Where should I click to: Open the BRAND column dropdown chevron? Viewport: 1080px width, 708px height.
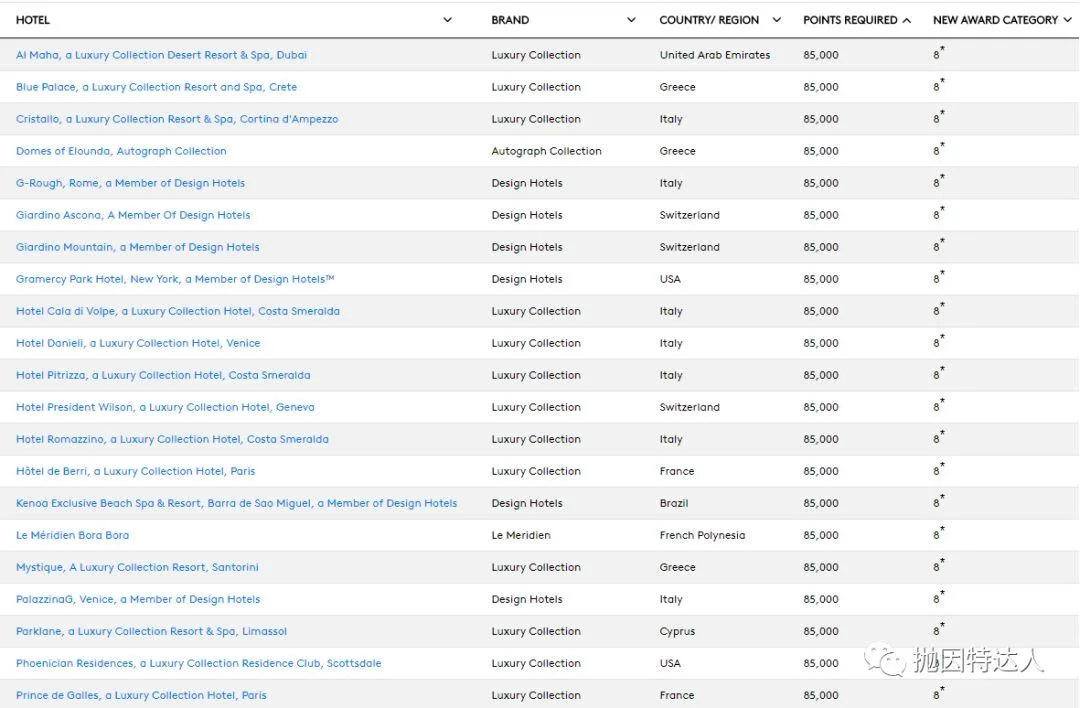631,20
